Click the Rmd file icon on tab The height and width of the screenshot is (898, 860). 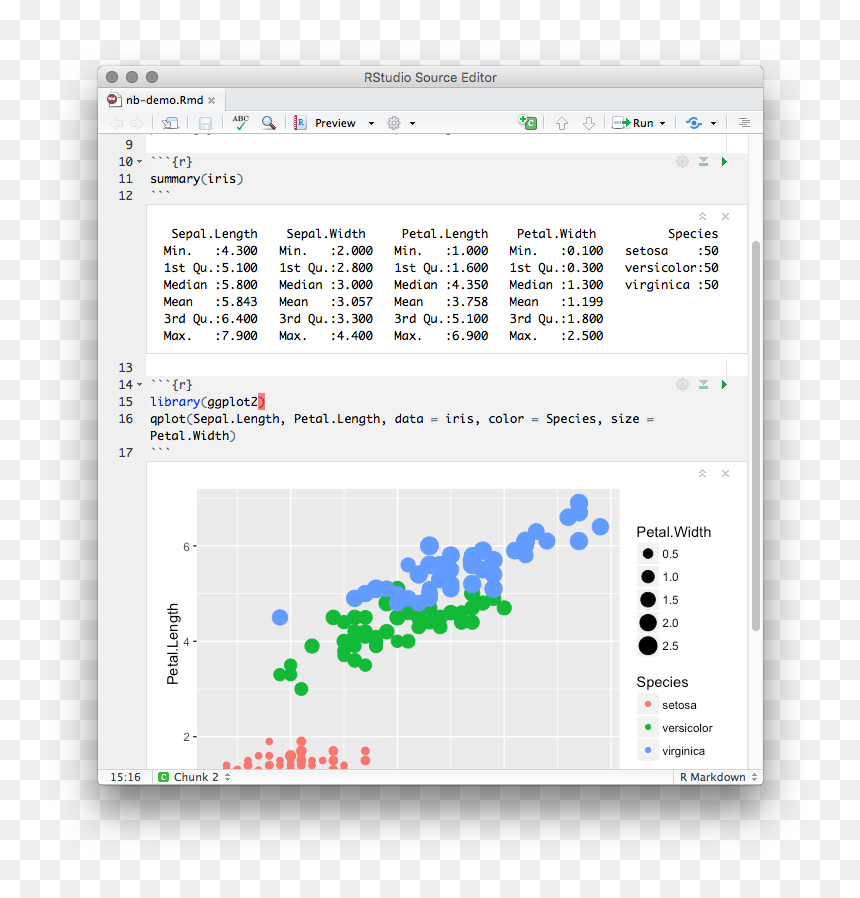click(x=114, y=100)
